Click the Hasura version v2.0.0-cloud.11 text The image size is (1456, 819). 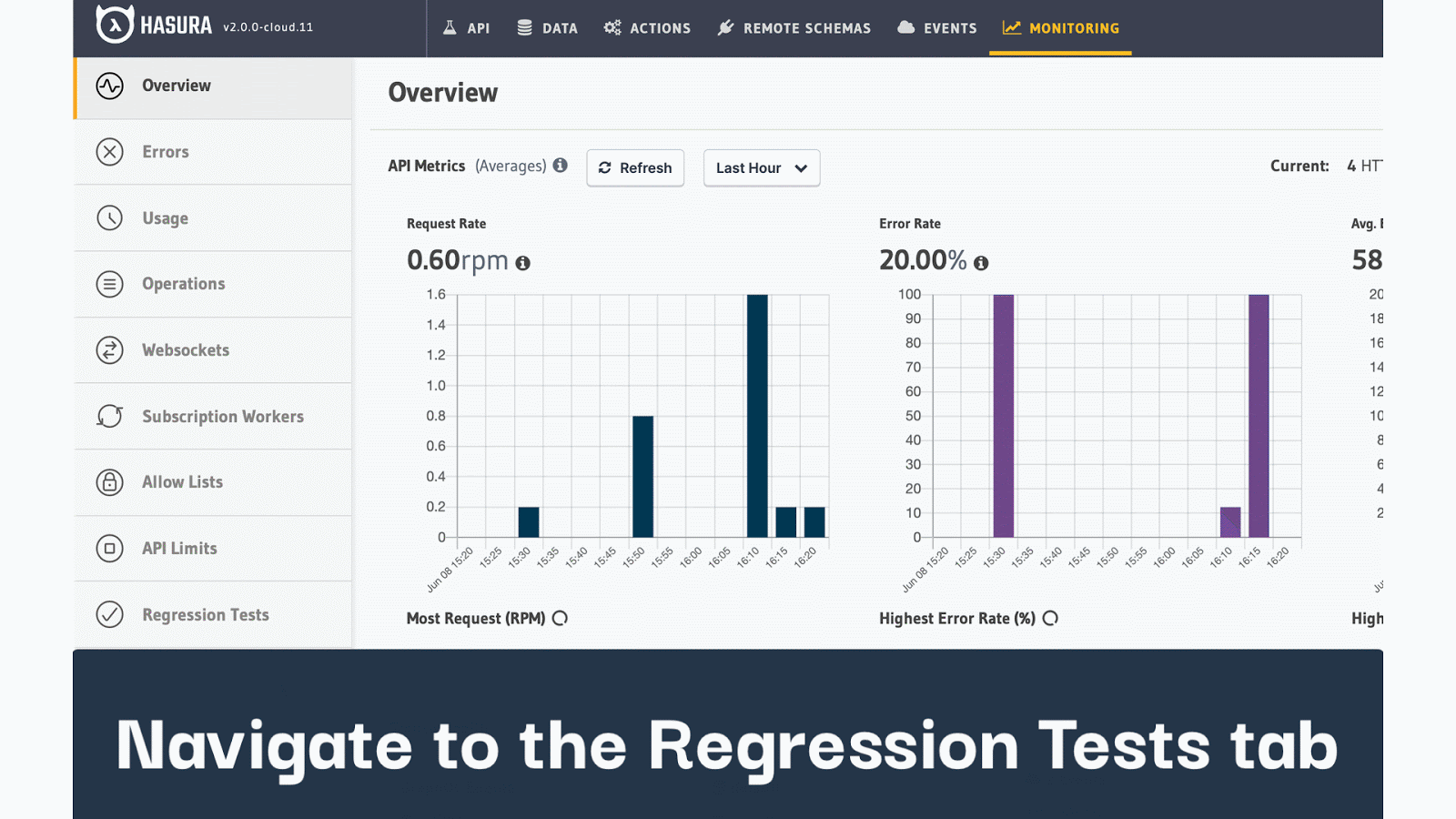pos(268,27)
